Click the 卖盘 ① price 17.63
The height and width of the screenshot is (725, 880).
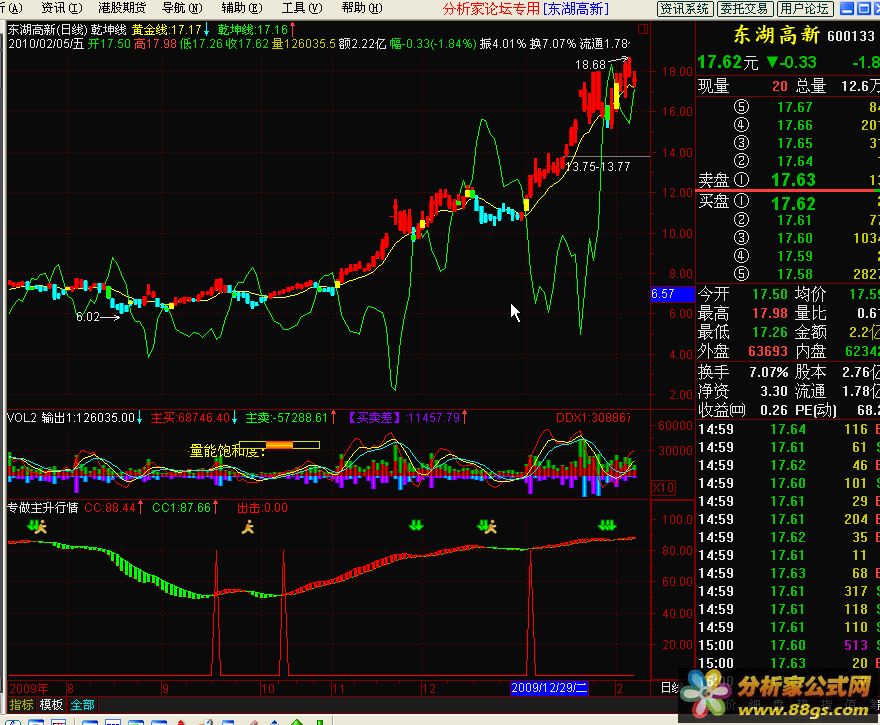coord(793,180)
